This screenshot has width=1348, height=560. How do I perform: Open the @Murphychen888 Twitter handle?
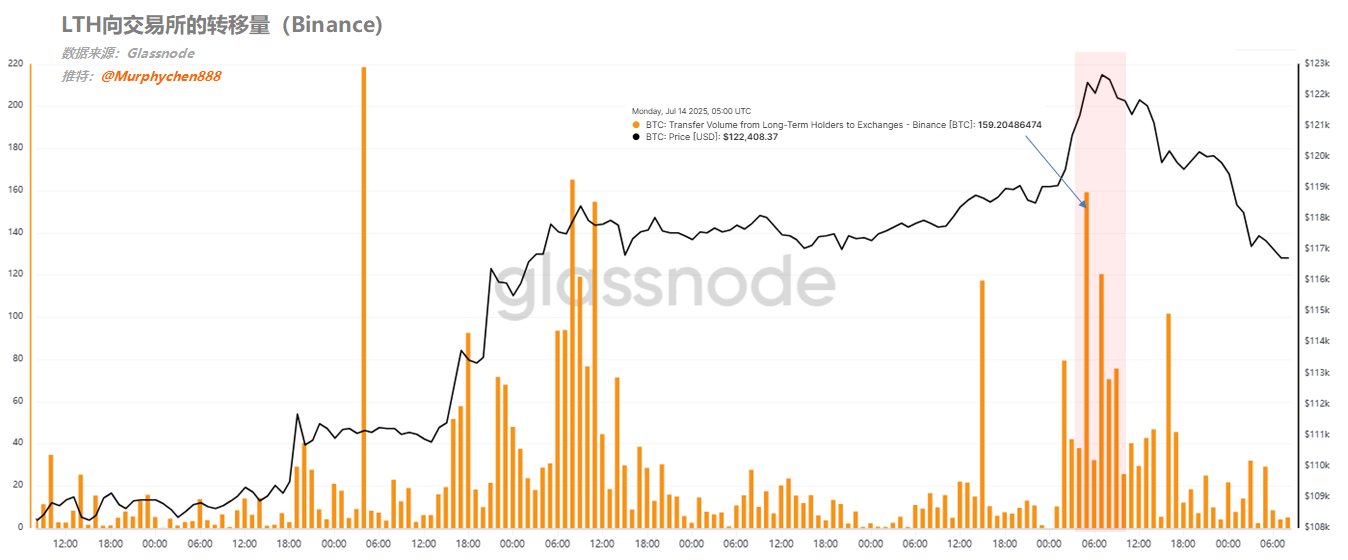pos(160,76)
